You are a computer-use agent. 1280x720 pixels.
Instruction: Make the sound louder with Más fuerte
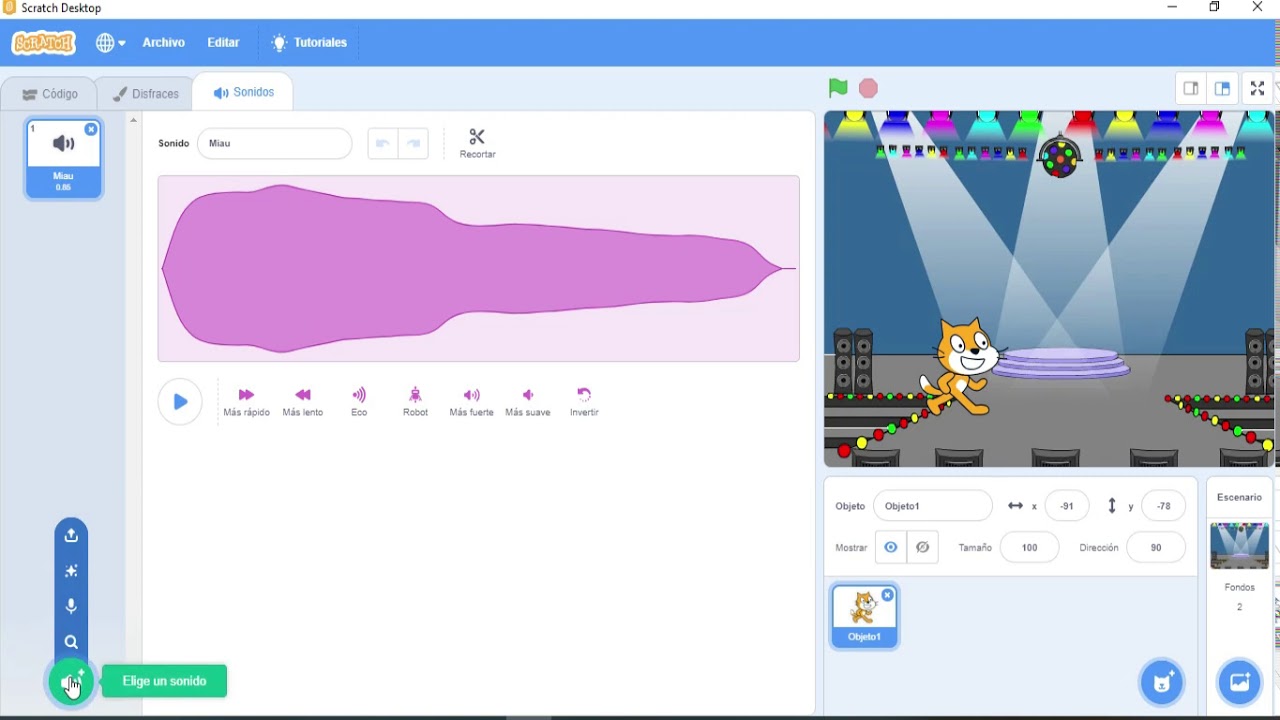tap(471, 401)
